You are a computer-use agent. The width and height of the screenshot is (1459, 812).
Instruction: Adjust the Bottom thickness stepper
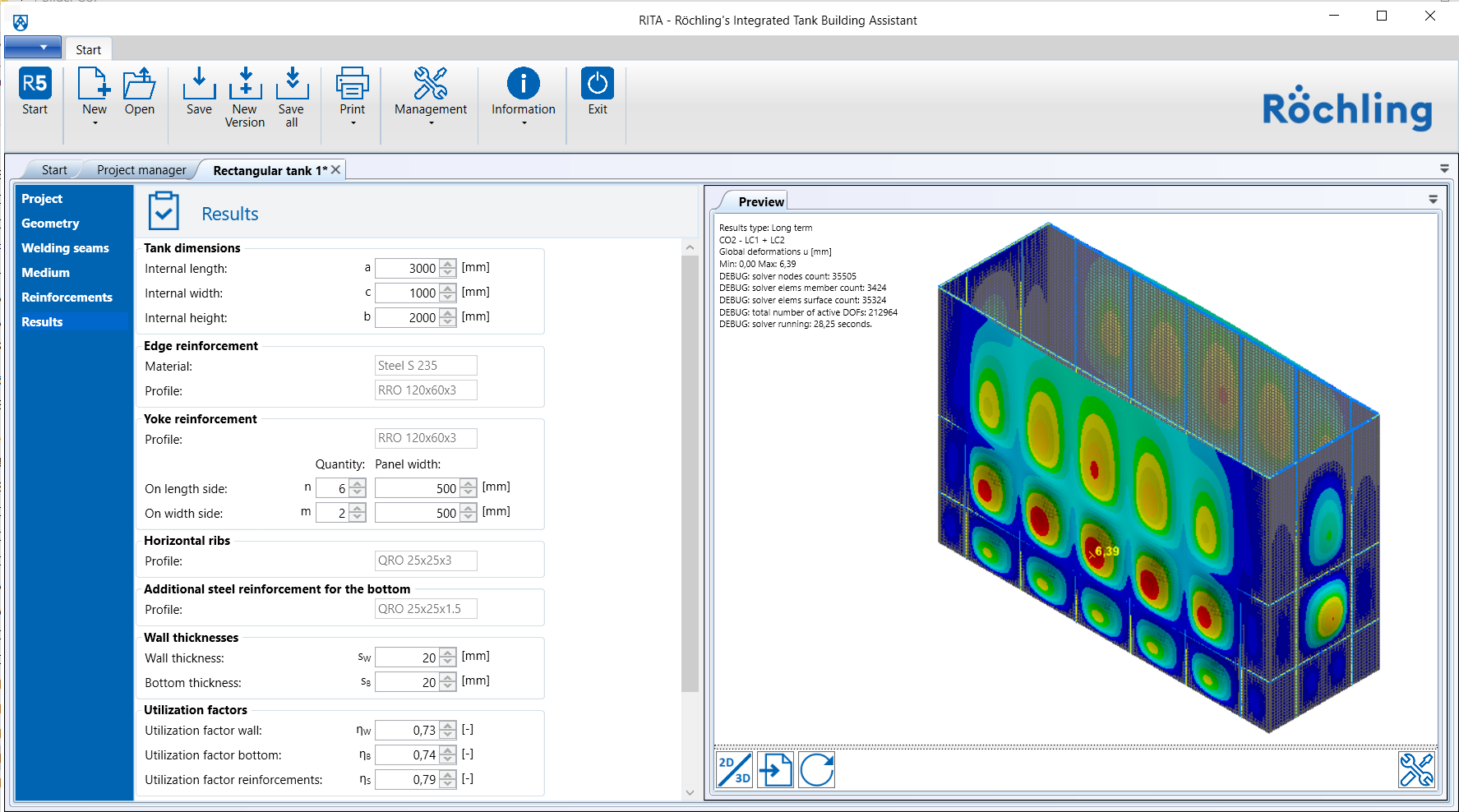click(x=448, y=682)
